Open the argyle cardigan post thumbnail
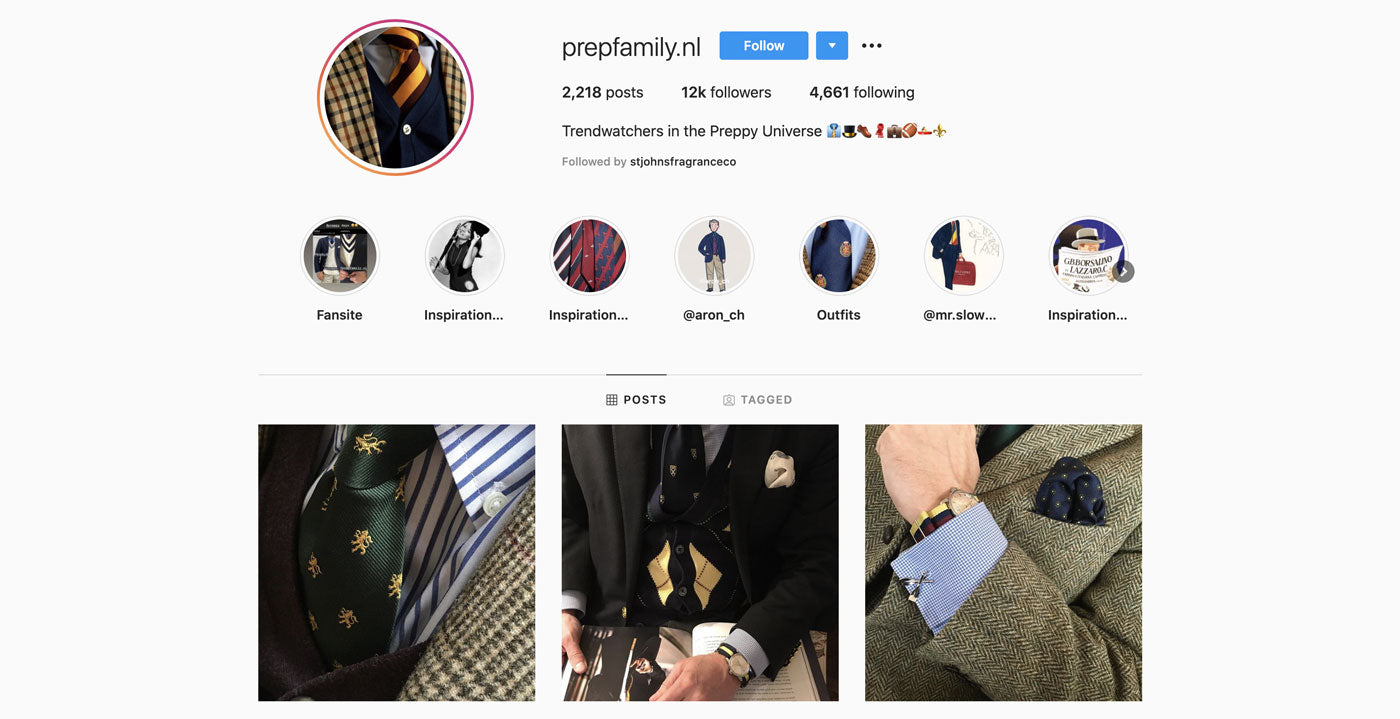Viewport: 1400px width, 719px height. click(700, 563)
